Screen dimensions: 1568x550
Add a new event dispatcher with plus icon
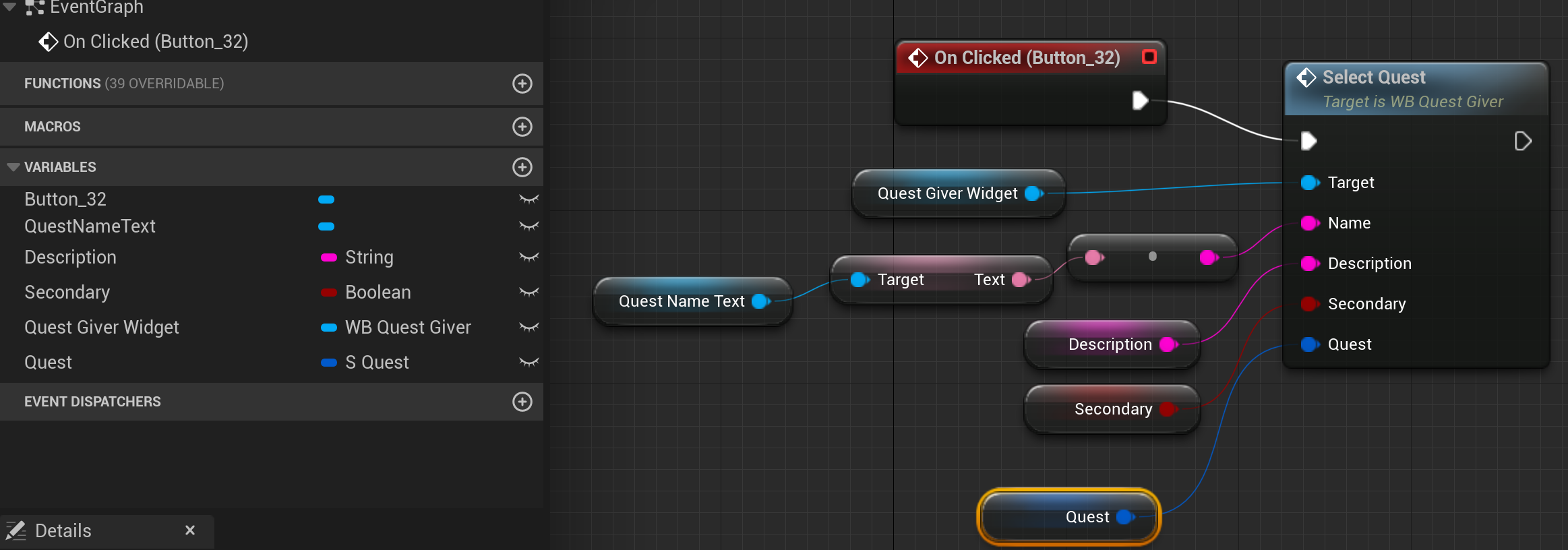(522, 402)
